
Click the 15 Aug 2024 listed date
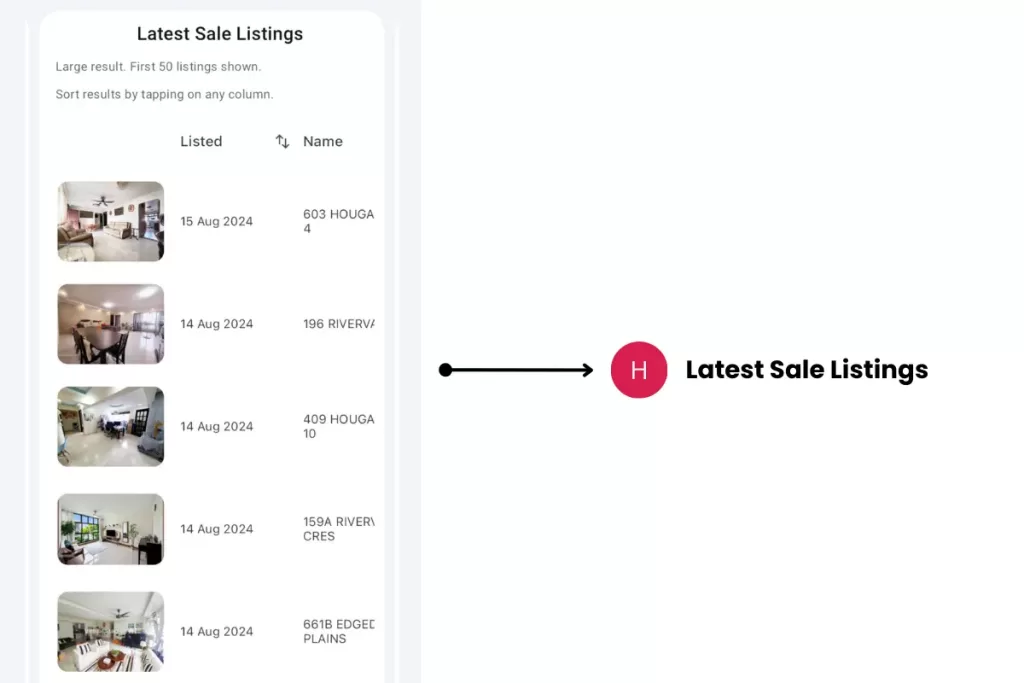point(217,222)
